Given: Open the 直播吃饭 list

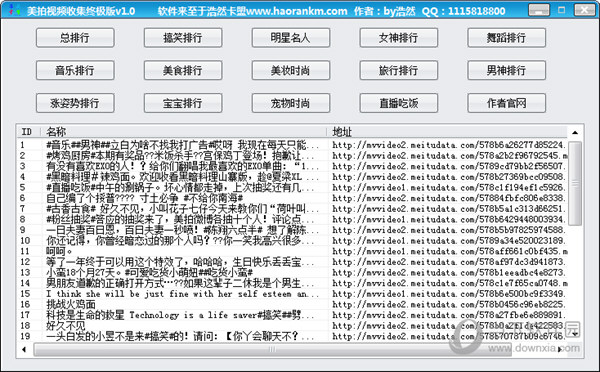Looking at the screenshot, I should (x=399, y=103).
